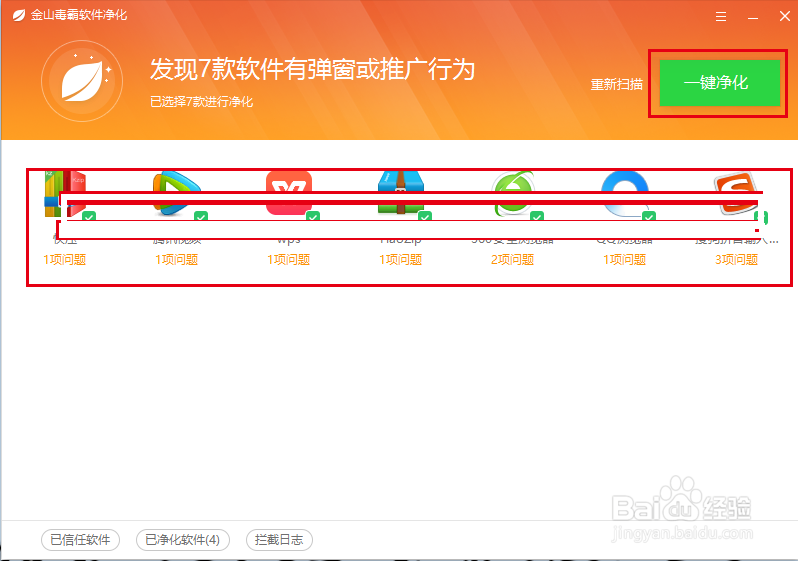Uncheck the green checkbox on HaoZip
This screenshot has height=561, width=798.
[x=425, y=216]
